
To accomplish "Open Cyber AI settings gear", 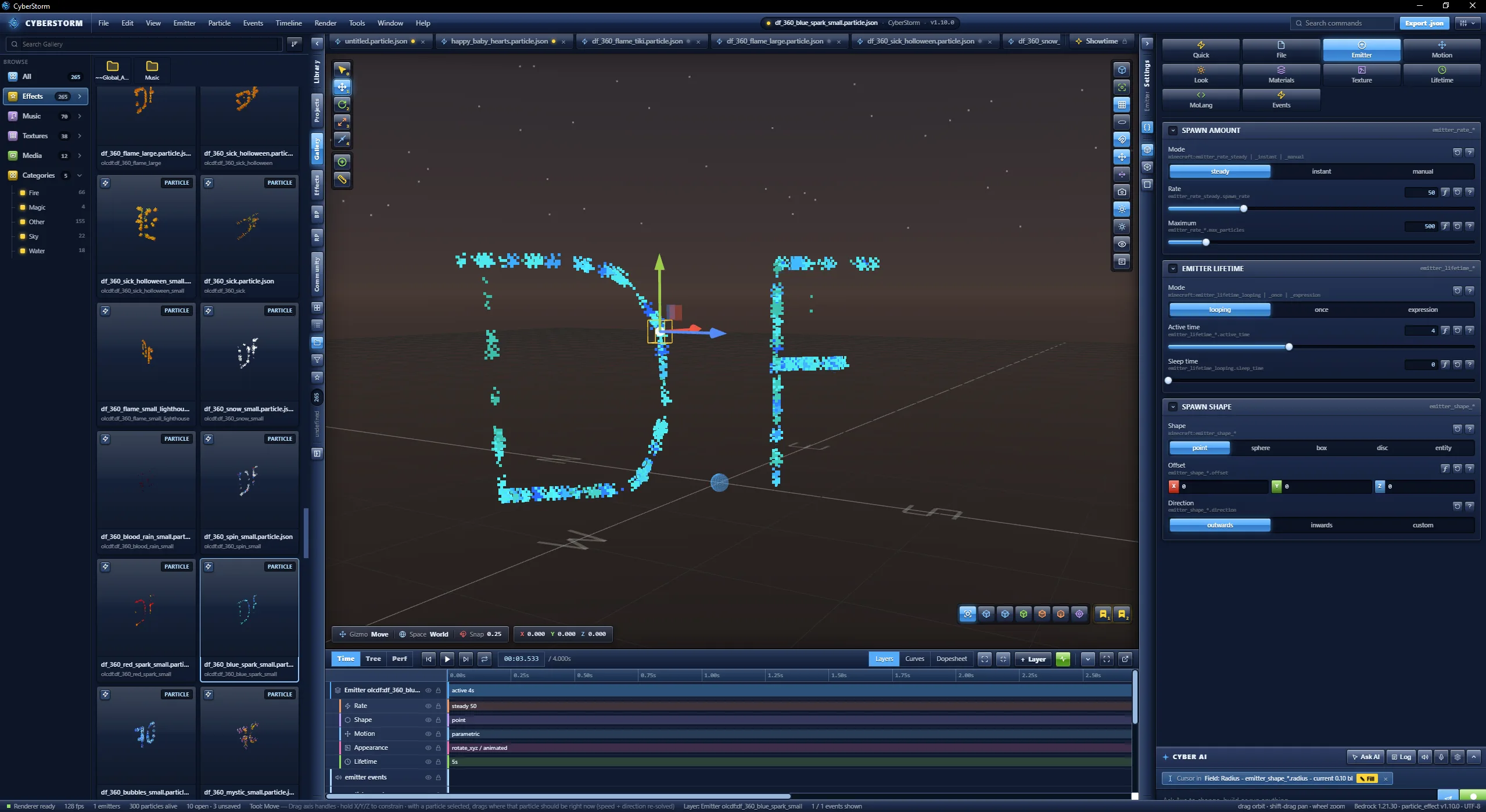I will pyautogui.click(x=1458, y=757).
